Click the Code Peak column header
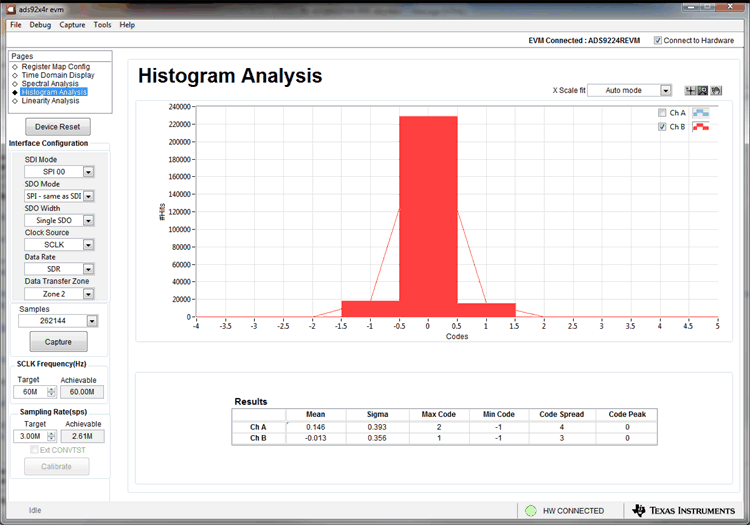This screenshot has height=526, width=751. 627,414
